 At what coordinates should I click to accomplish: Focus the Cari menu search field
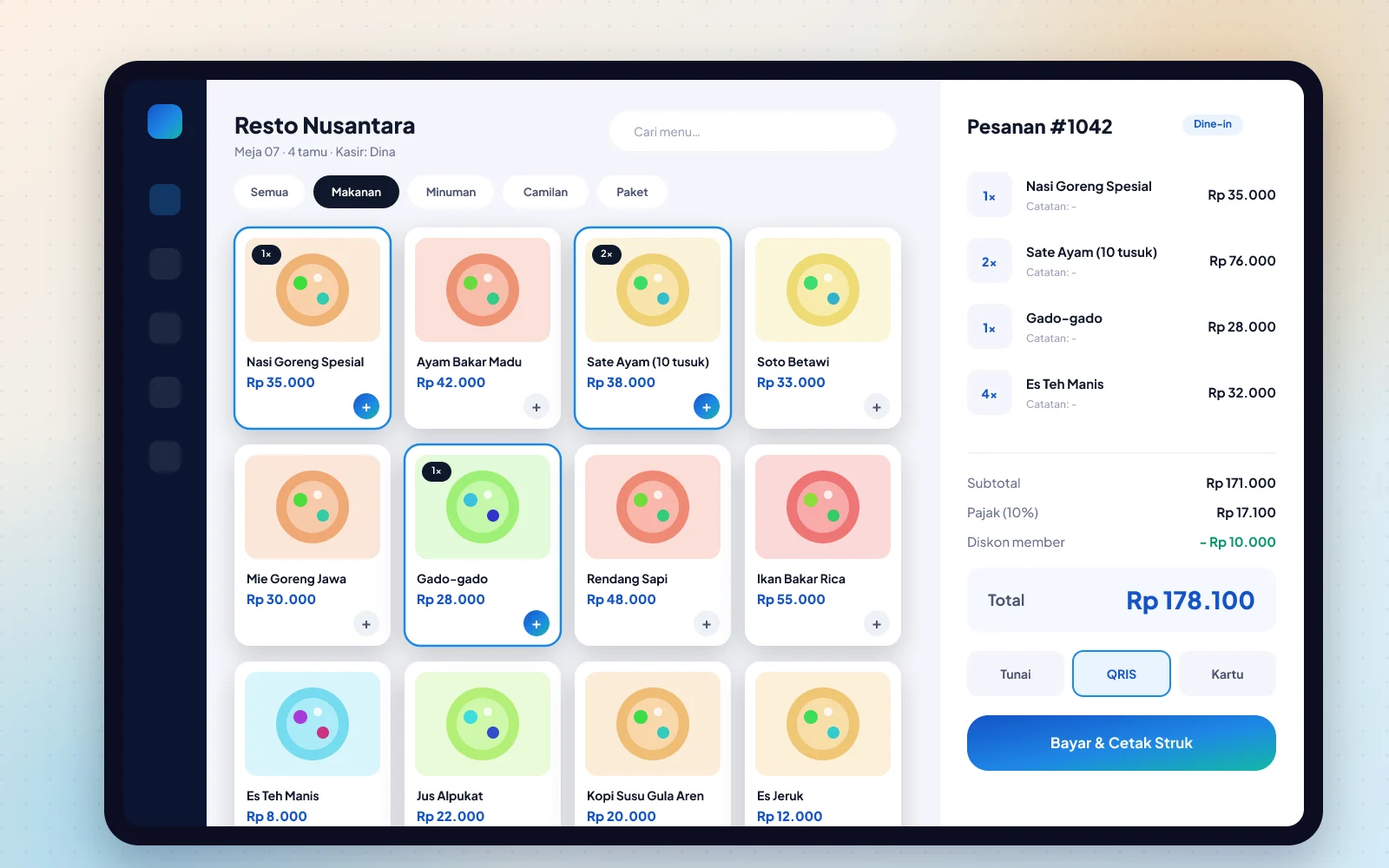click(753, 132)
